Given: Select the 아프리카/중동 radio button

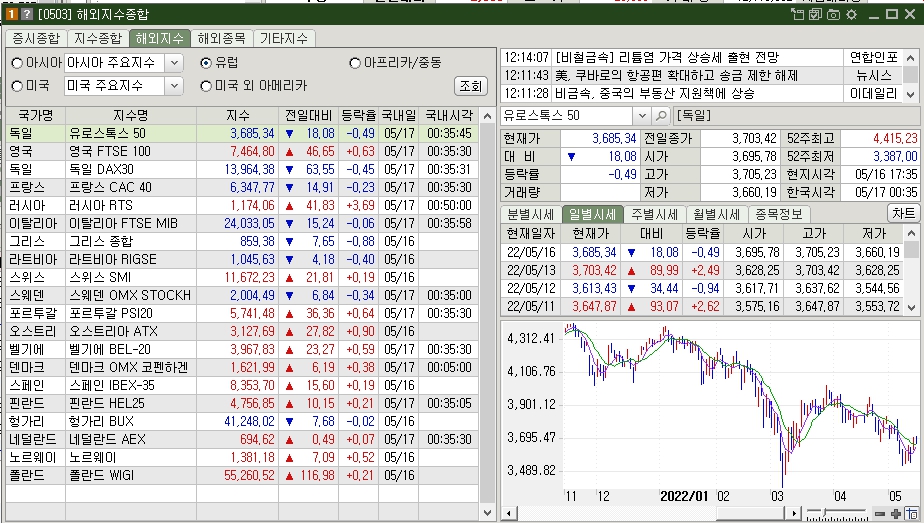Looking at the screenshot, I should pyautogui.click(x=355, y=63).
